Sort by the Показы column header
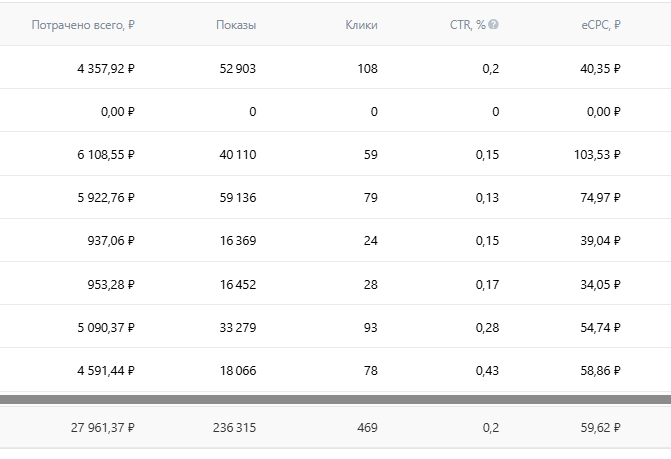Screen dimensions: 671x459 [236, 25]
